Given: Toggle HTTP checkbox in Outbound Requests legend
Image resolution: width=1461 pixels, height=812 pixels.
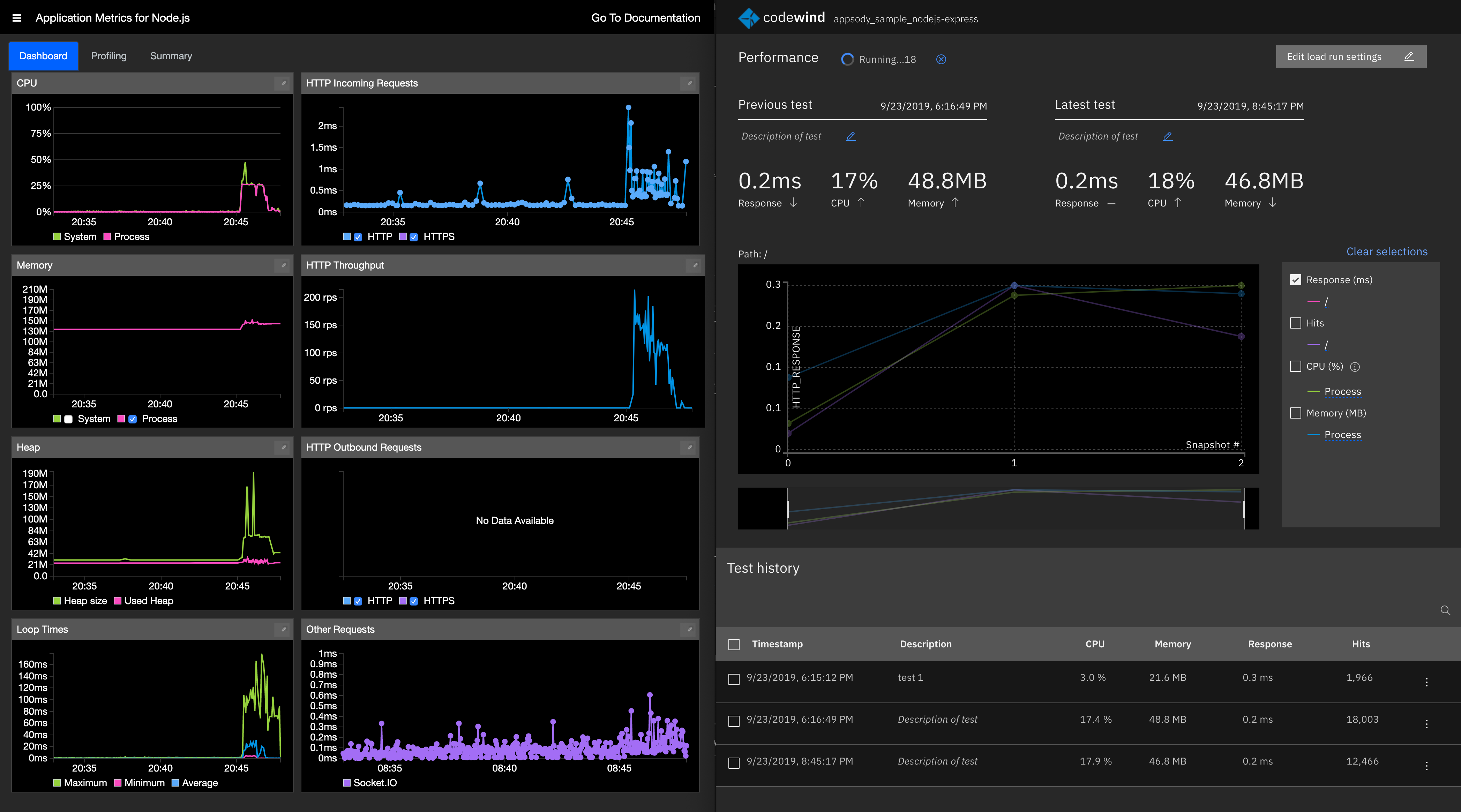Looking at the screenshot, I should click(x=358, y=601).
